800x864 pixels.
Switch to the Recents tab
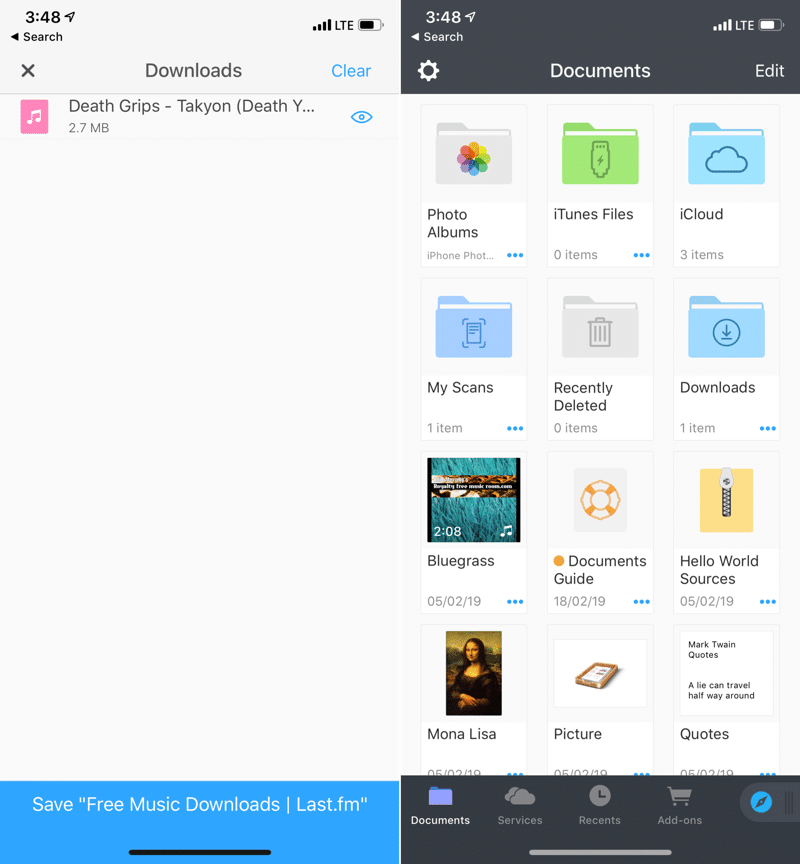click(600, 805)
